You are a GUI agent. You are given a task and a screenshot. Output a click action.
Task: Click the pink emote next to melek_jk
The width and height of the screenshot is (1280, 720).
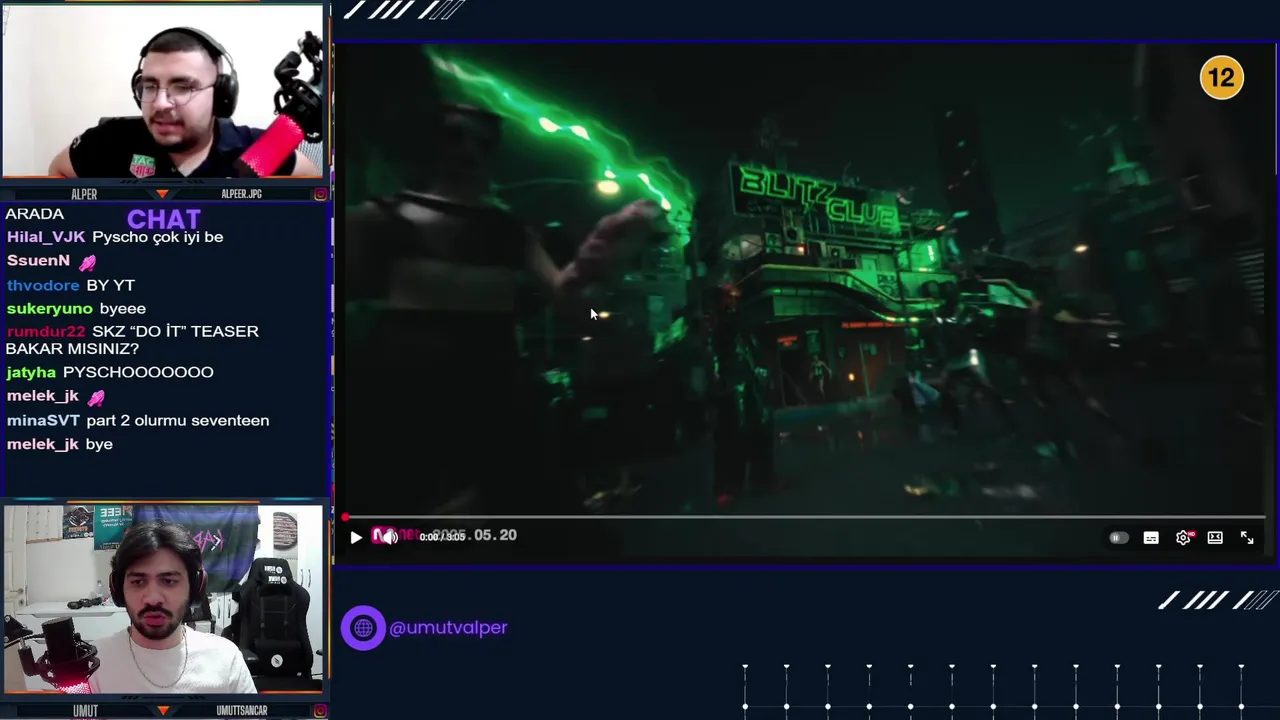96,397
